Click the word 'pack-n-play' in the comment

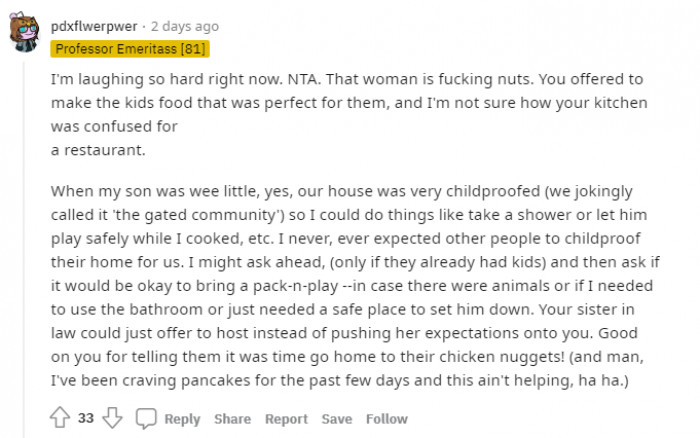(x=295, y=286)
